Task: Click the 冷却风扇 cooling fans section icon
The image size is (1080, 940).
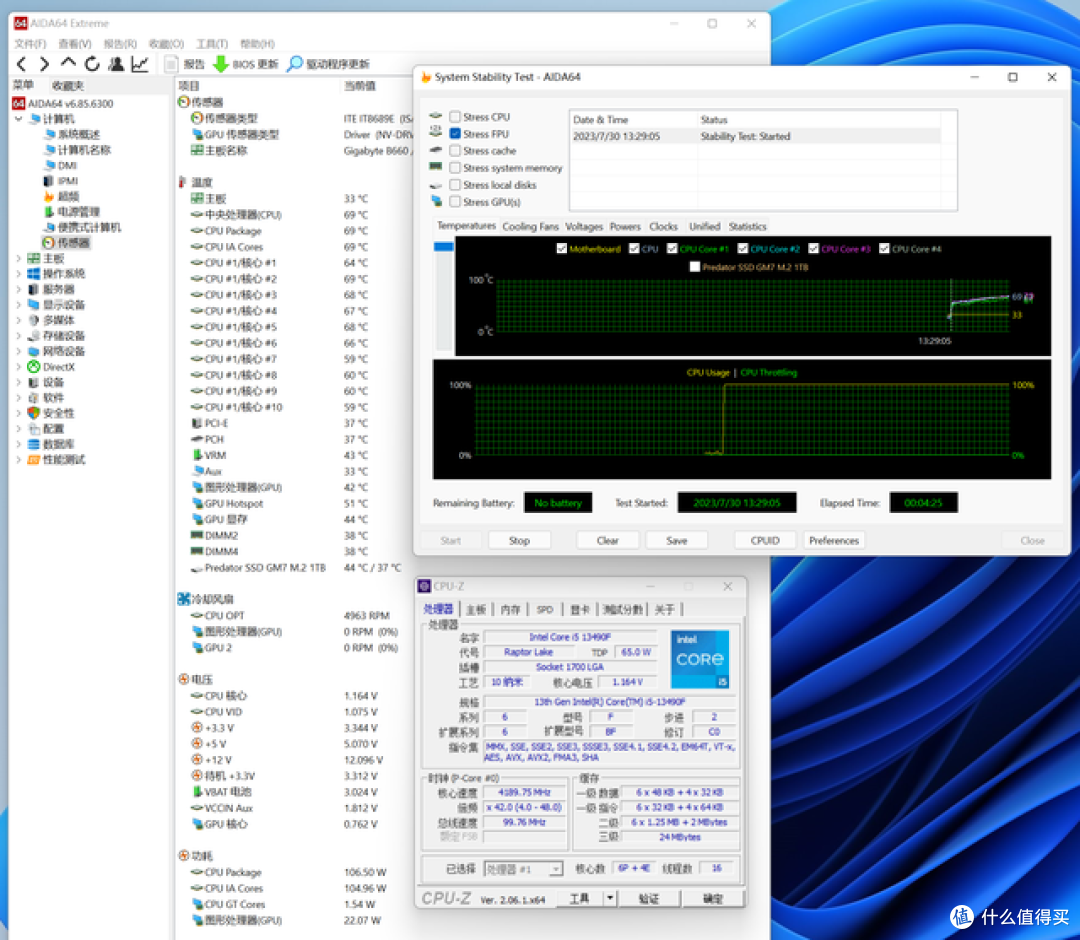Action: 184,599
